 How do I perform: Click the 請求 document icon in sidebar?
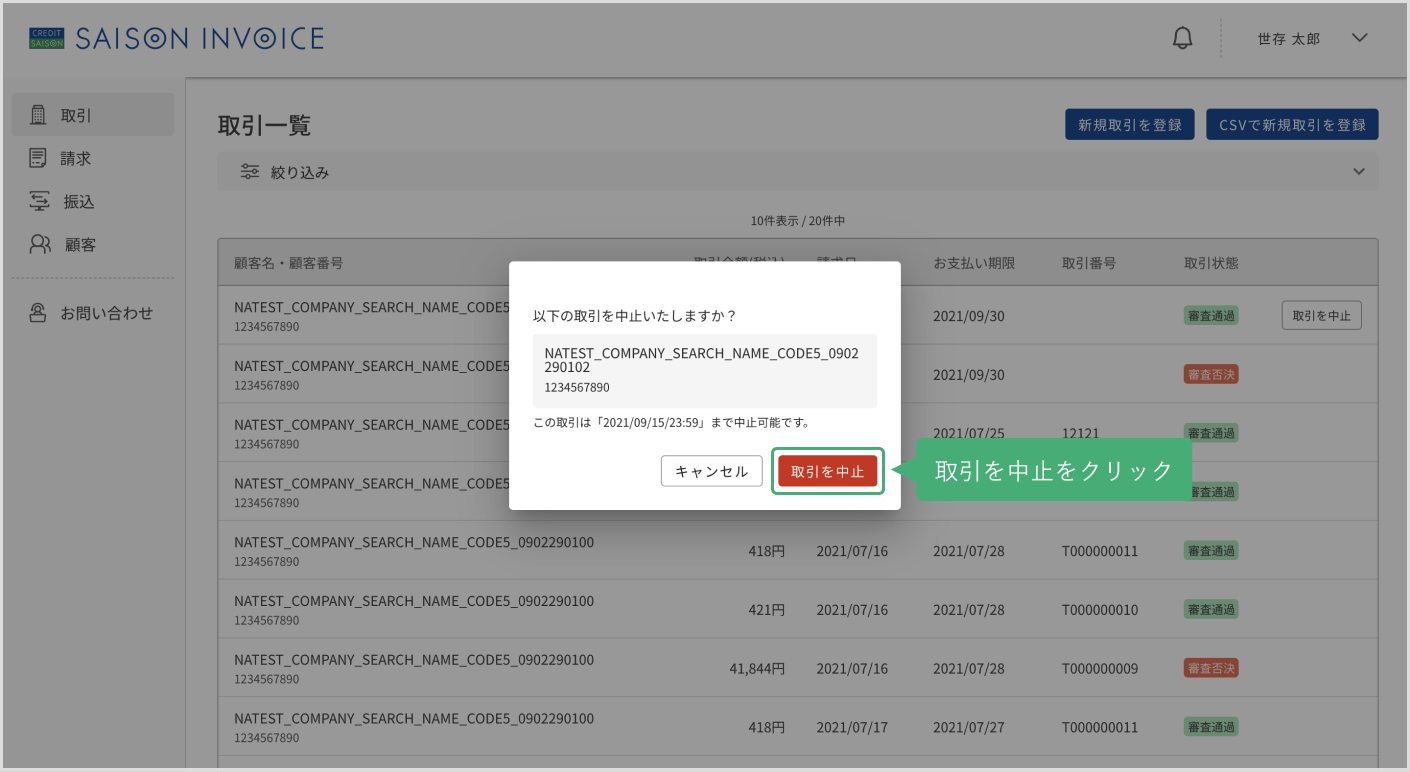[x=39, y=158]
